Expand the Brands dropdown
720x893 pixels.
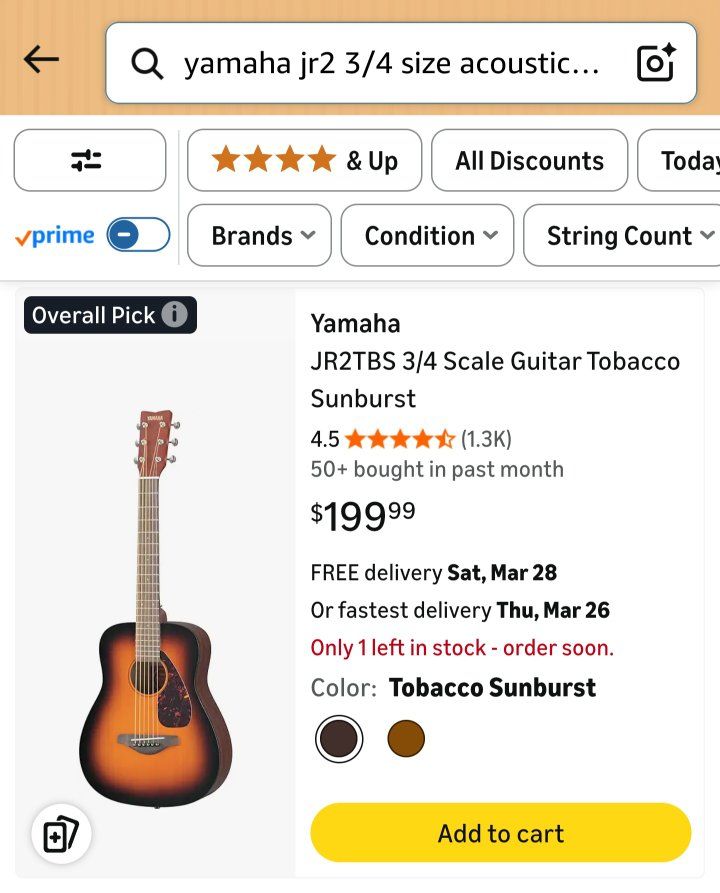click(259, 236)
